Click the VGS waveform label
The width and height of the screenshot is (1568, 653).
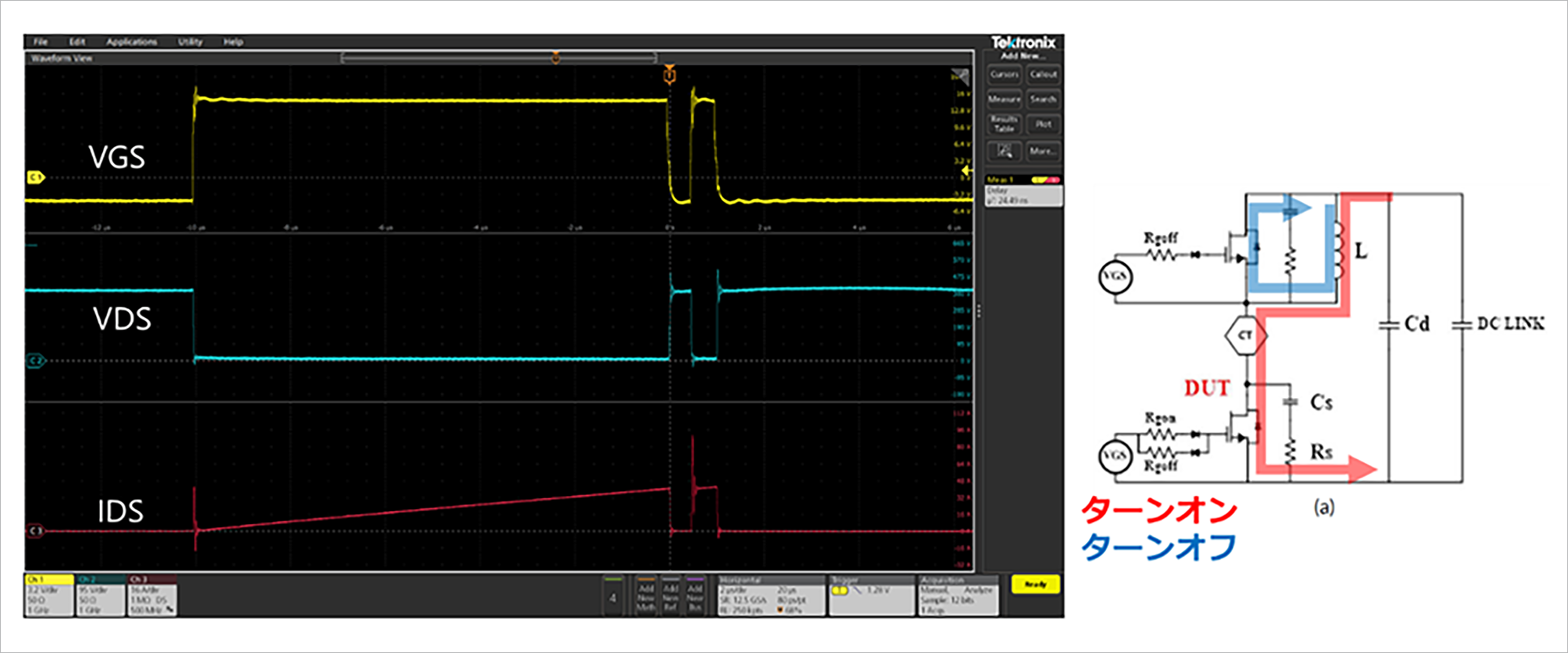[117, 157]
